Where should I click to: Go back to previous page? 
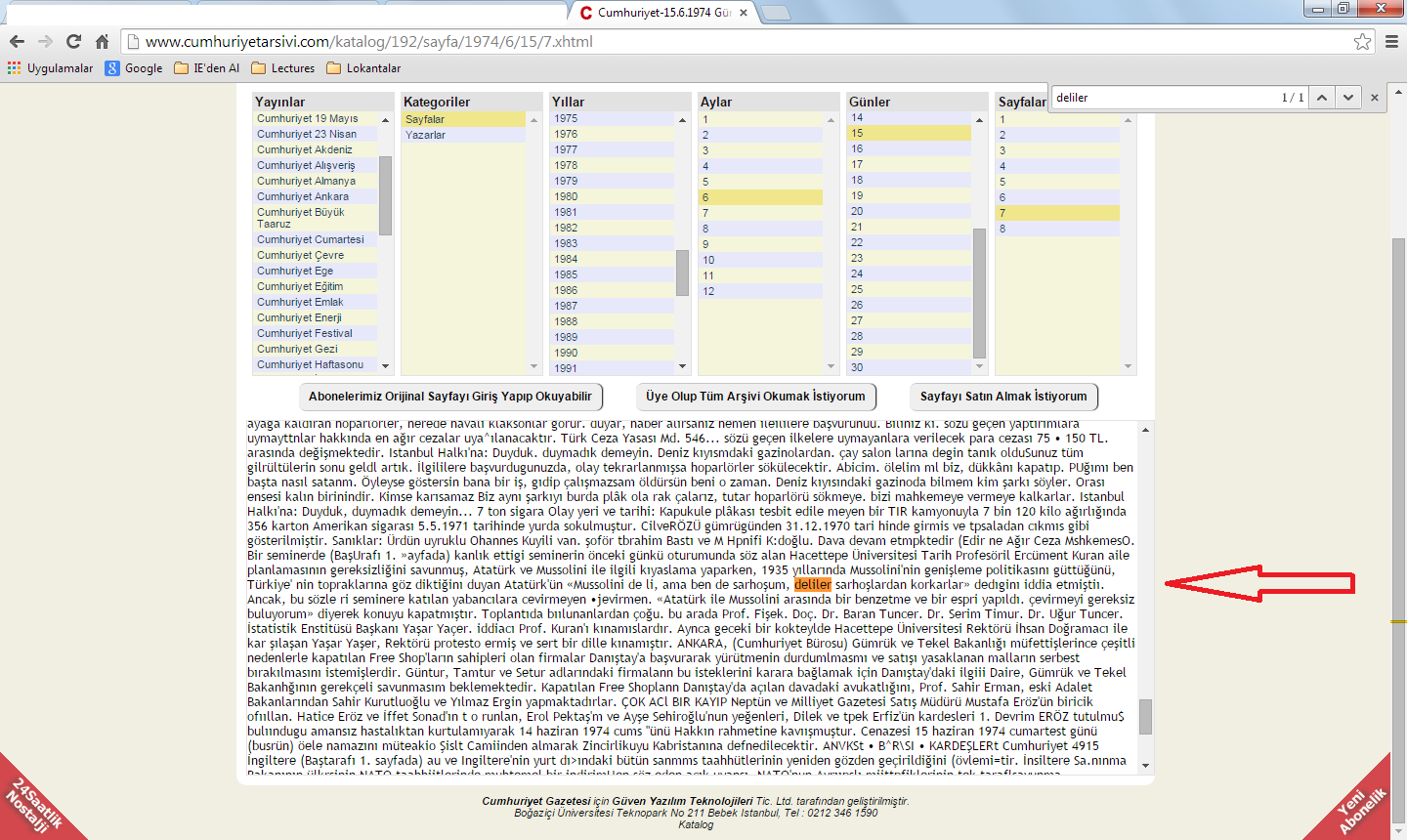(17, 41)
